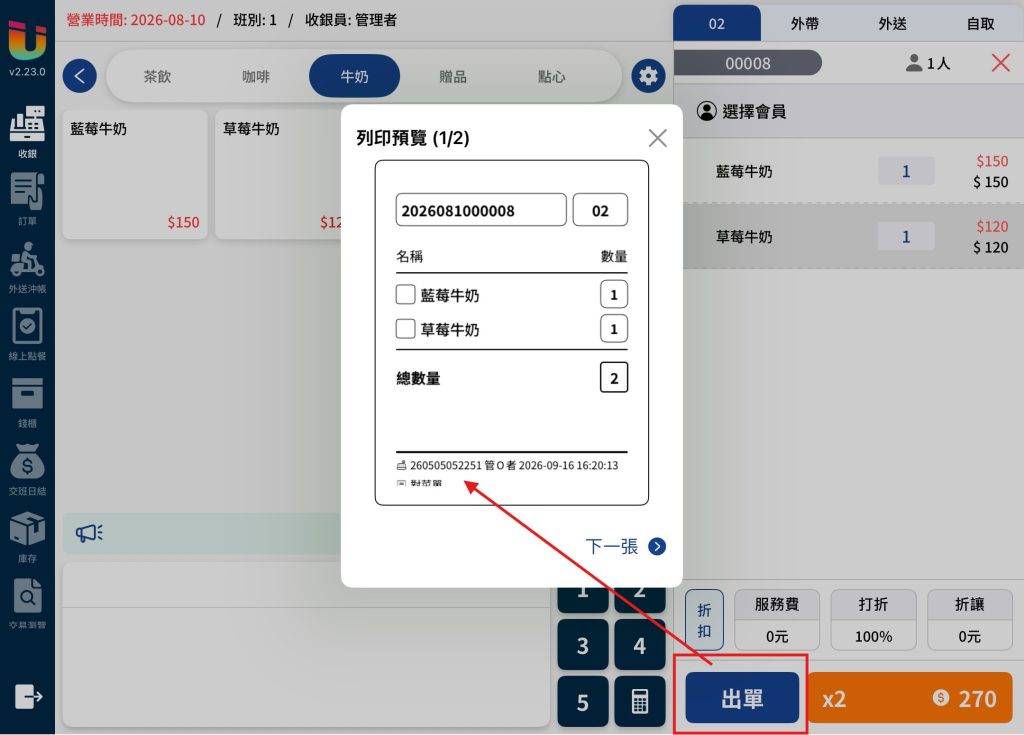
Task: Switch to the 外帶 takeout tab
Action: coord(805,24)
